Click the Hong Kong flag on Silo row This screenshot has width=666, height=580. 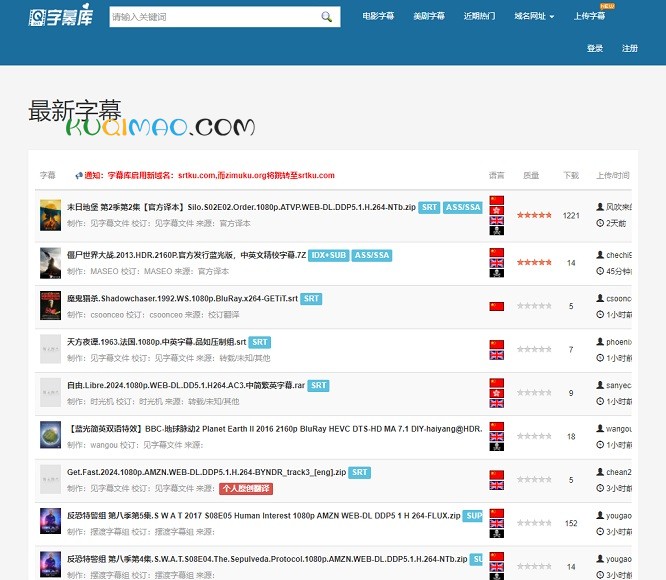pos(497,210)
